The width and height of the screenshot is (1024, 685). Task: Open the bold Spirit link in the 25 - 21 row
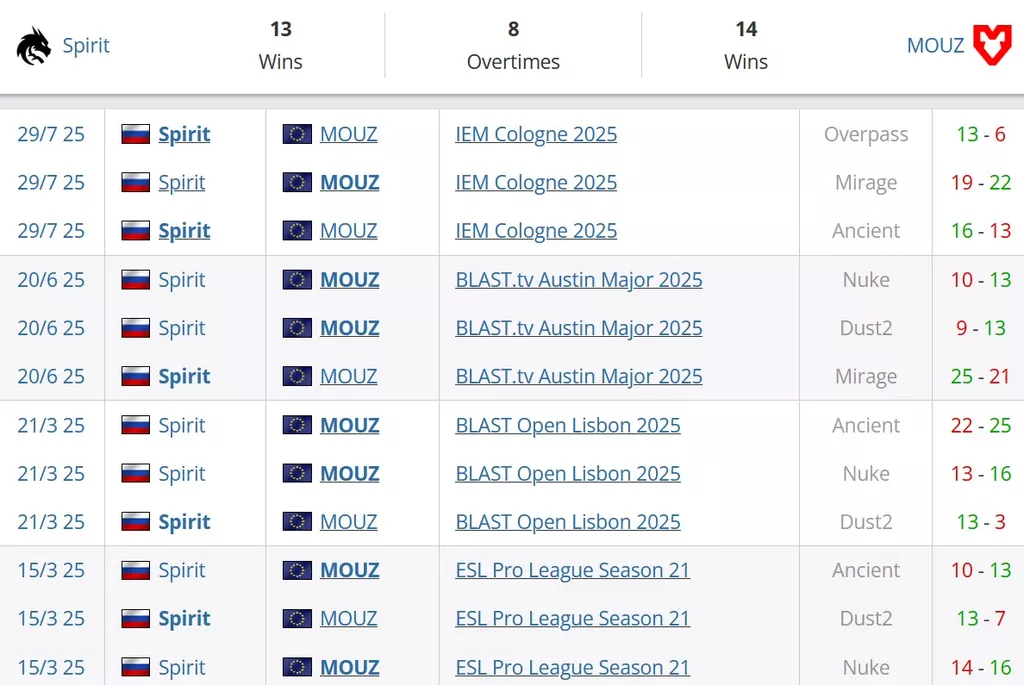click(x=184, y=377)
